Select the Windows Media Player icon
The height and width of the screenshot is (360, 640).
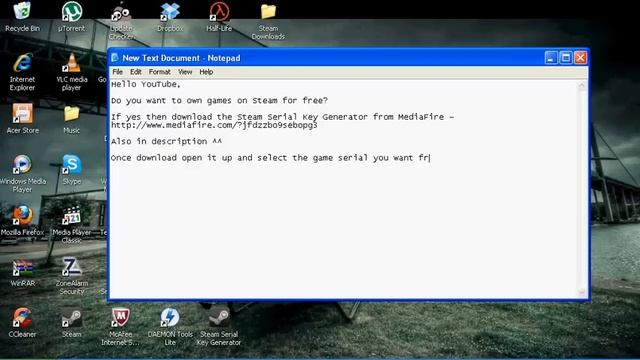click(22, 174)
